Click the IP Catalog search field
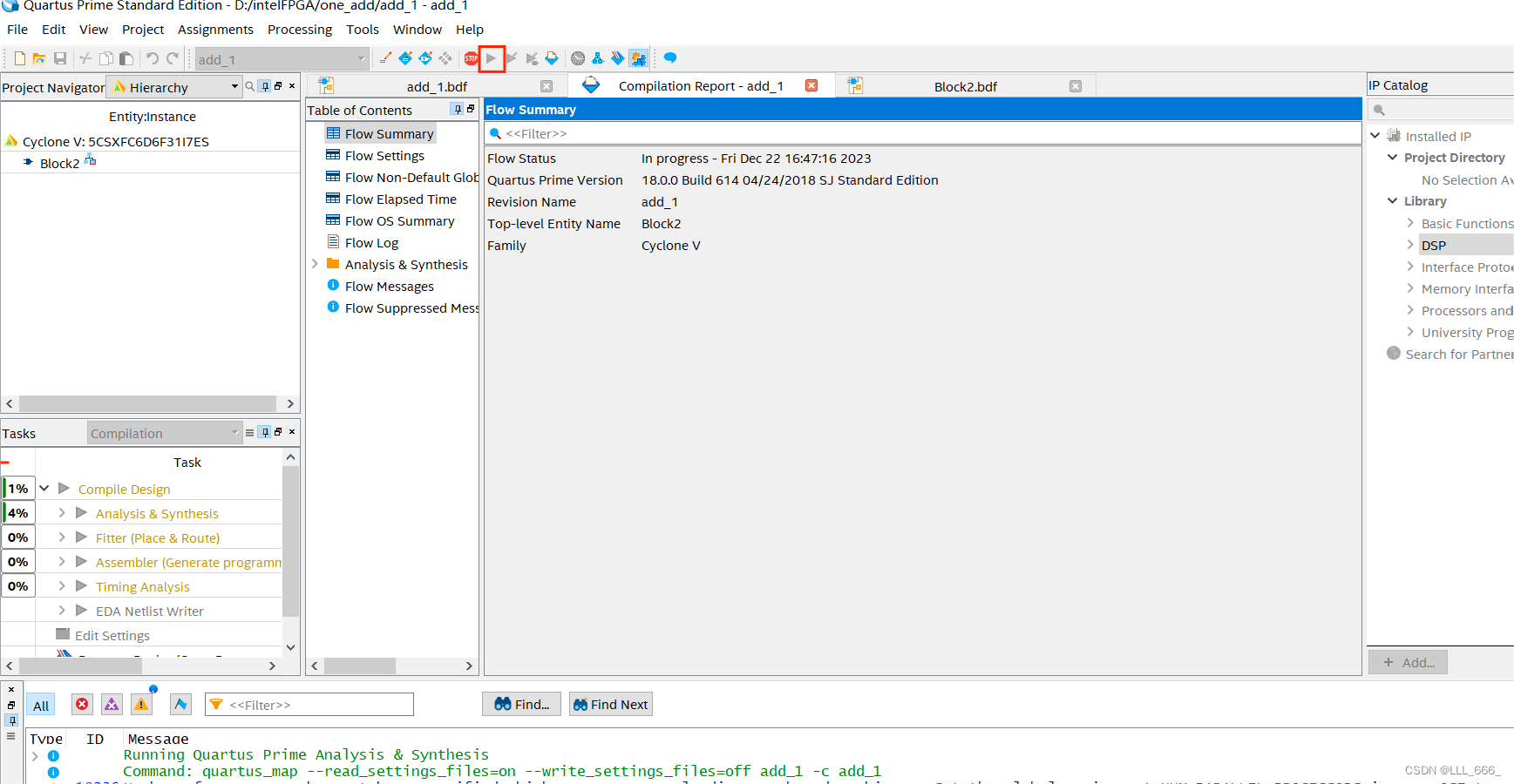 coord(1441,110)
